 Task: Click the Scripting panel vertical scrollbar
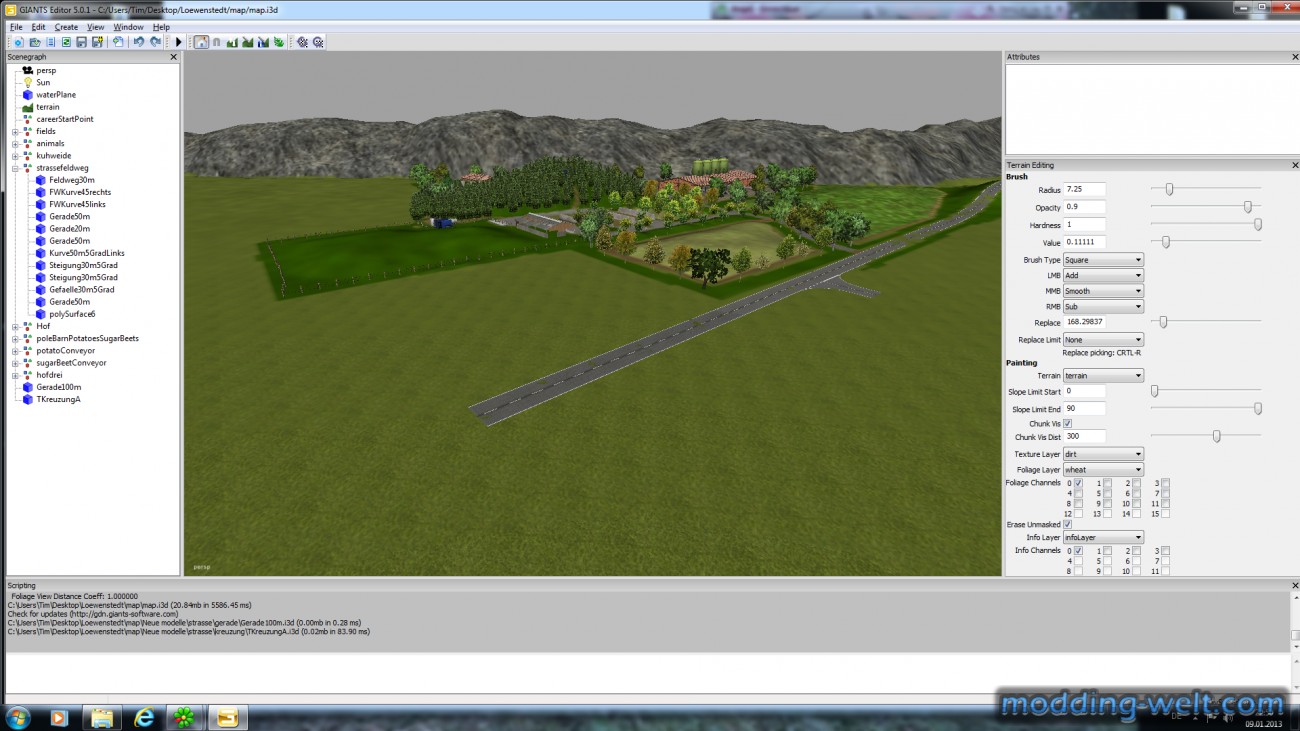click(x=1295, y=622)
